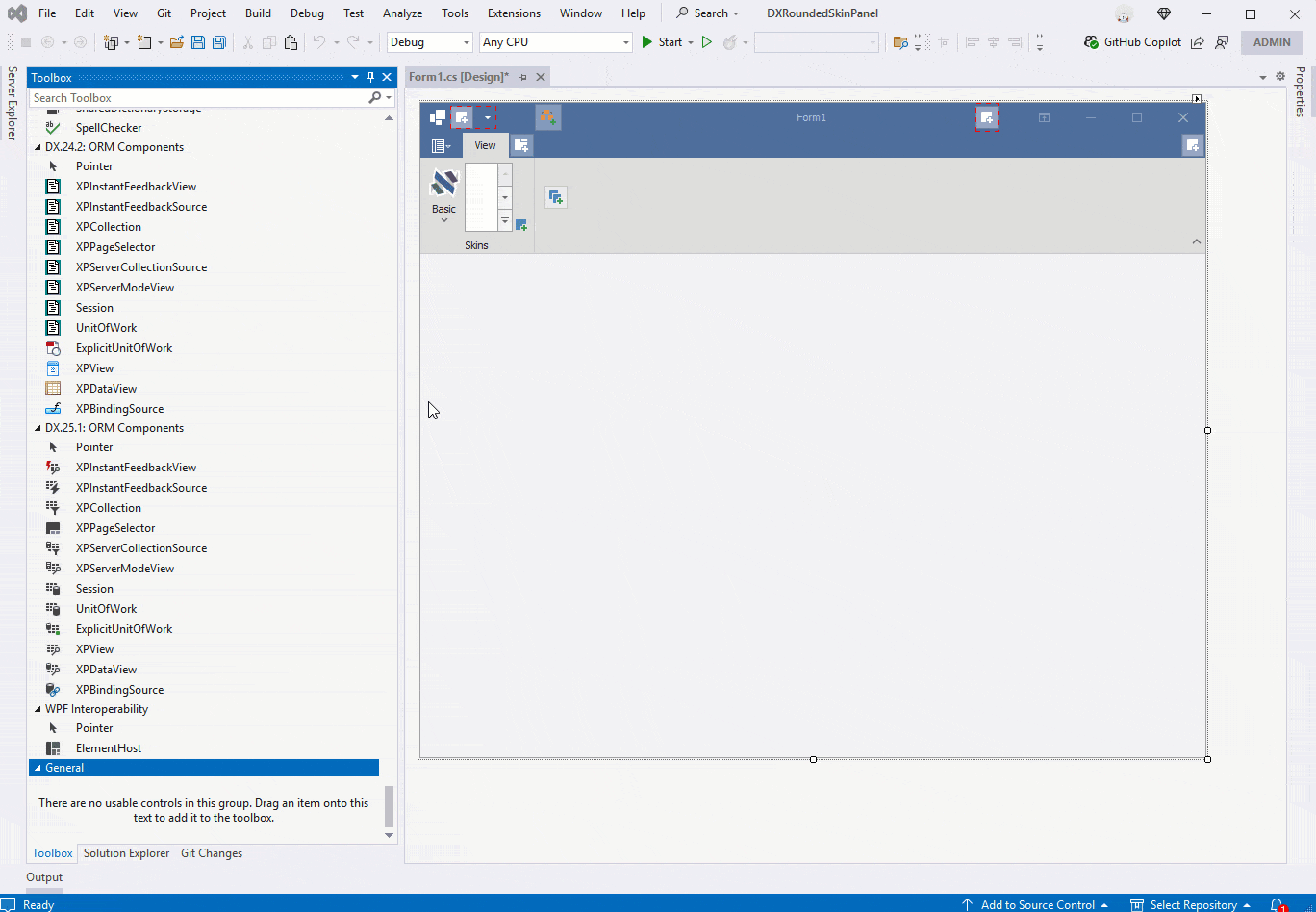Open the Any CPU platform dropdown
1316x912 pixels.
tap(624, 42)
